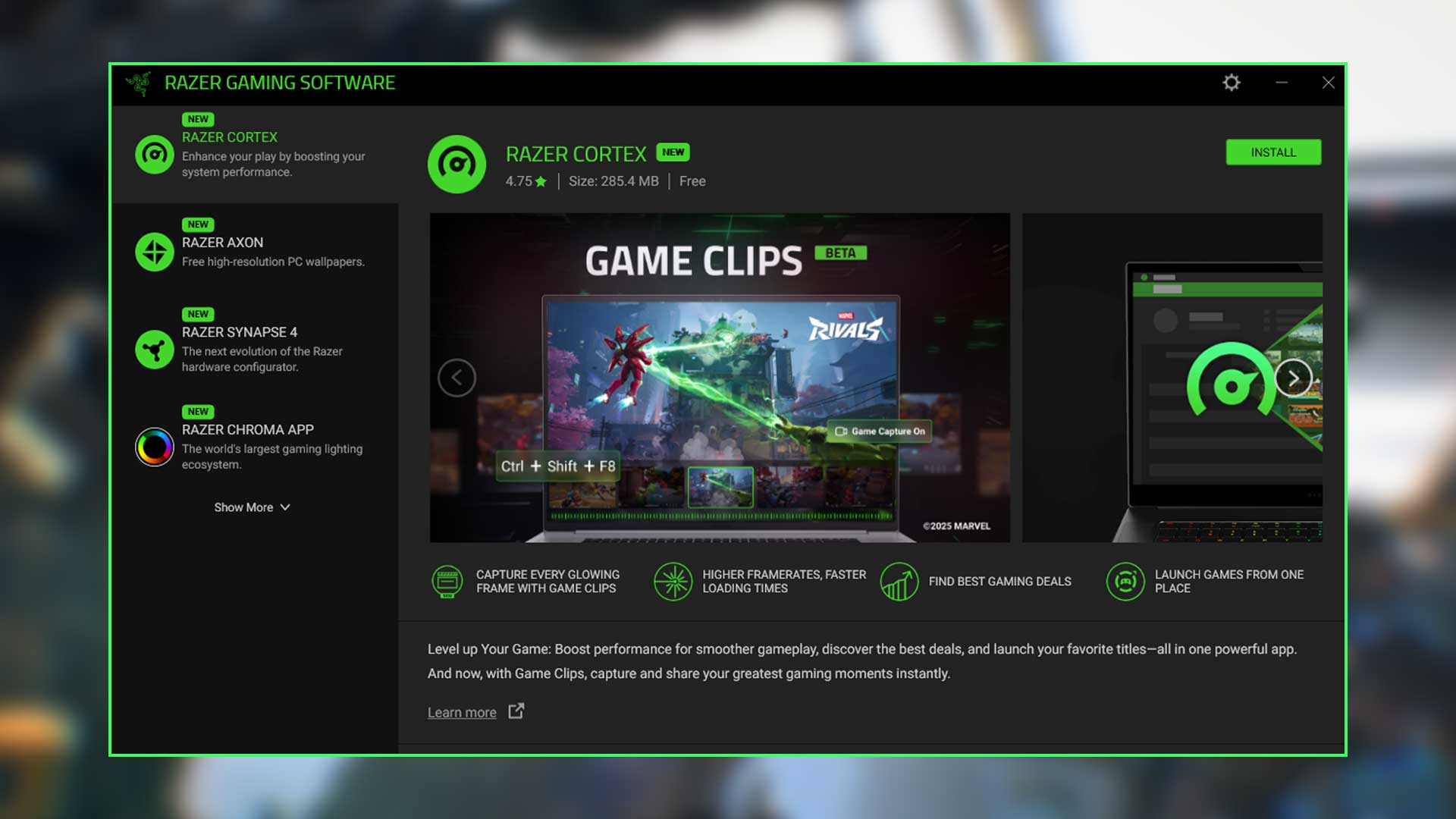Click the launch games controller icon
The height and width of the screenshot is (819, 1456).
[1125, 582]
